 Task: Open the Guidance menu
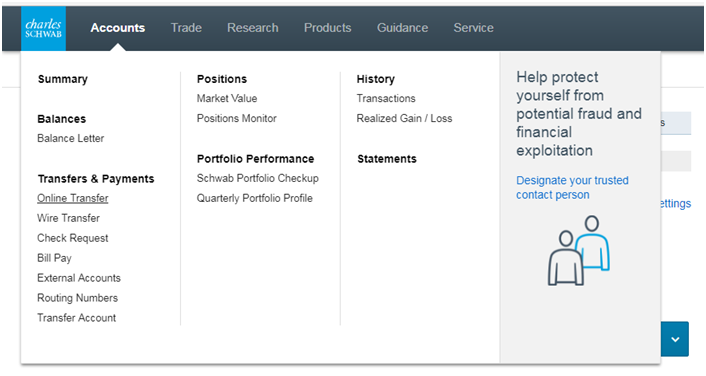click(x=402, y=28)
